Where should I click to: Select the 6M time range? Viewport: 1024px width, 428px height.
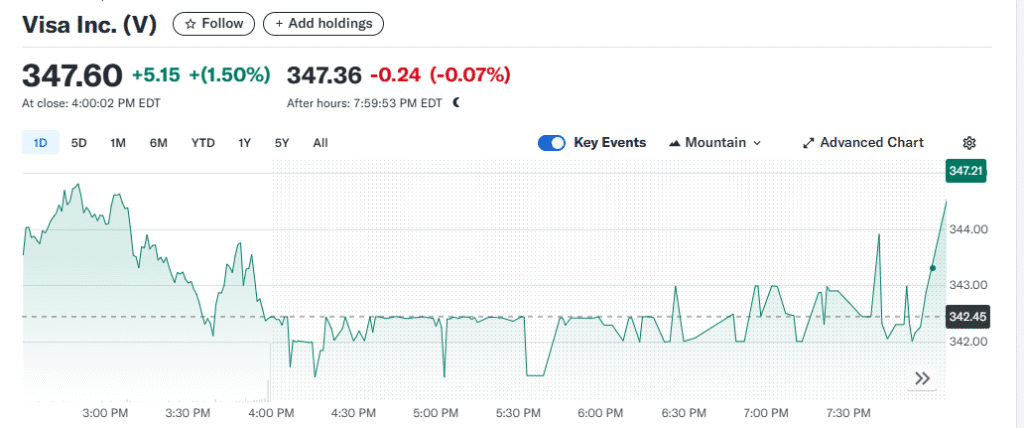158,142
